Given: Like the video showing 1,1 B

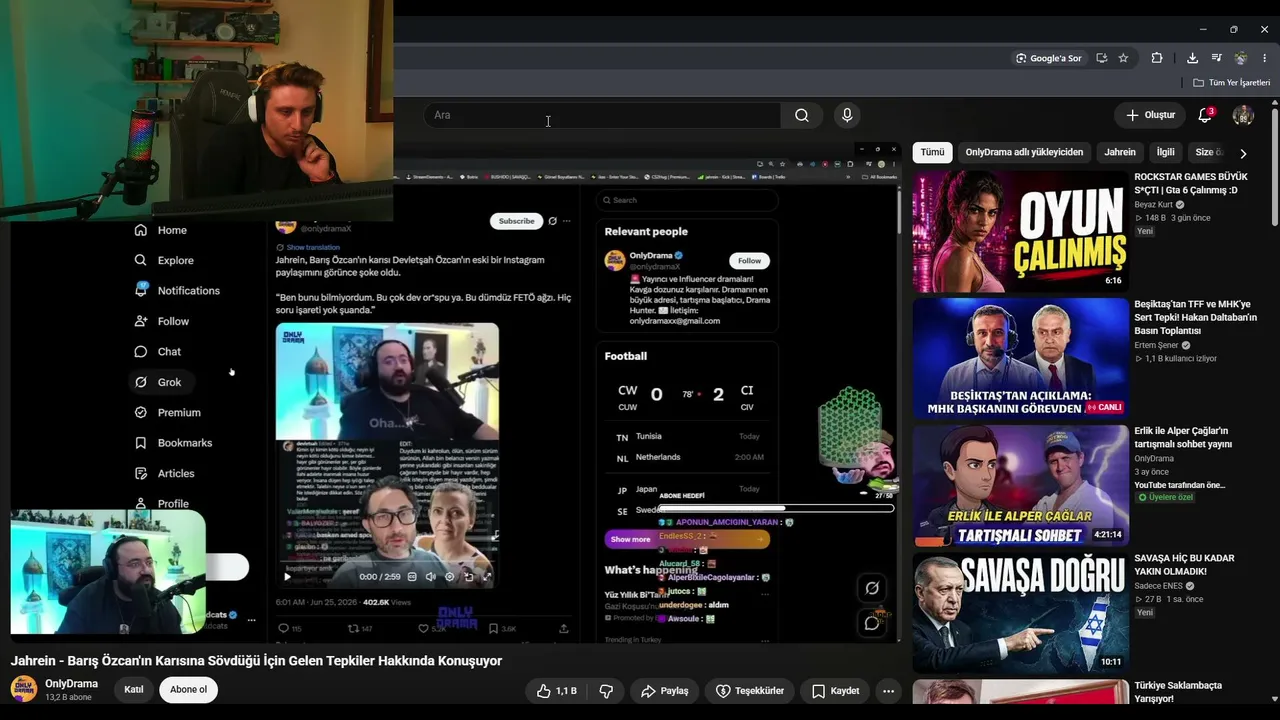Looking at the screenshot, I should click(555, 691).
